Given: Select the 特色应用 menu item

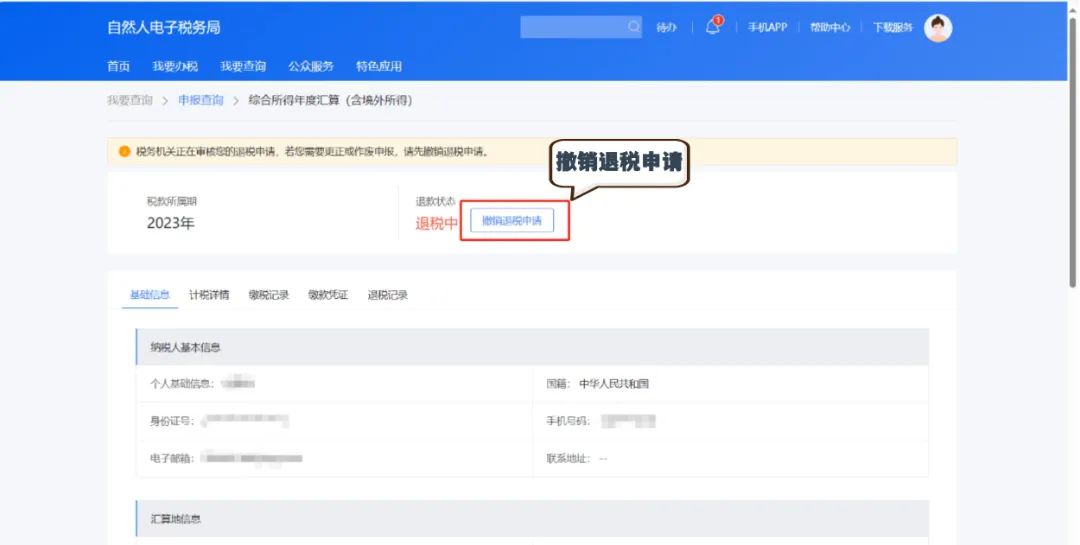Looking at the screenshot, I should (x=379, y=67).
